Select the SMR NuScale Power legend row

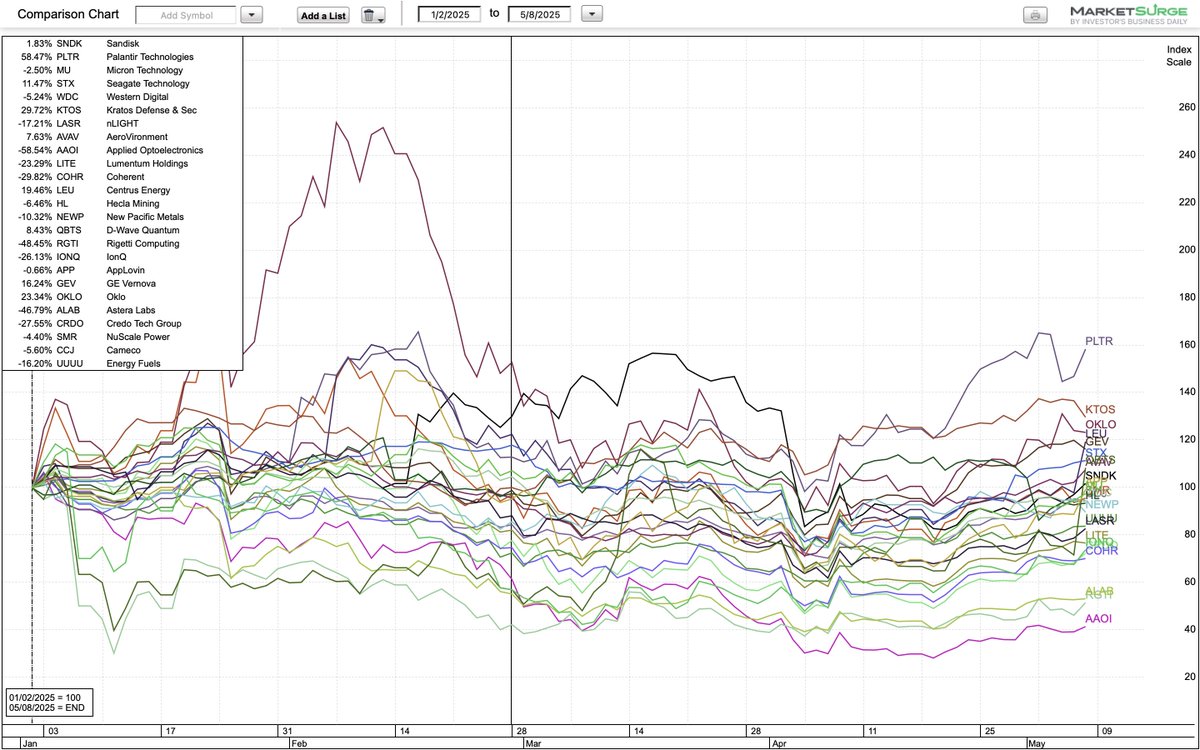coord(121,337)
